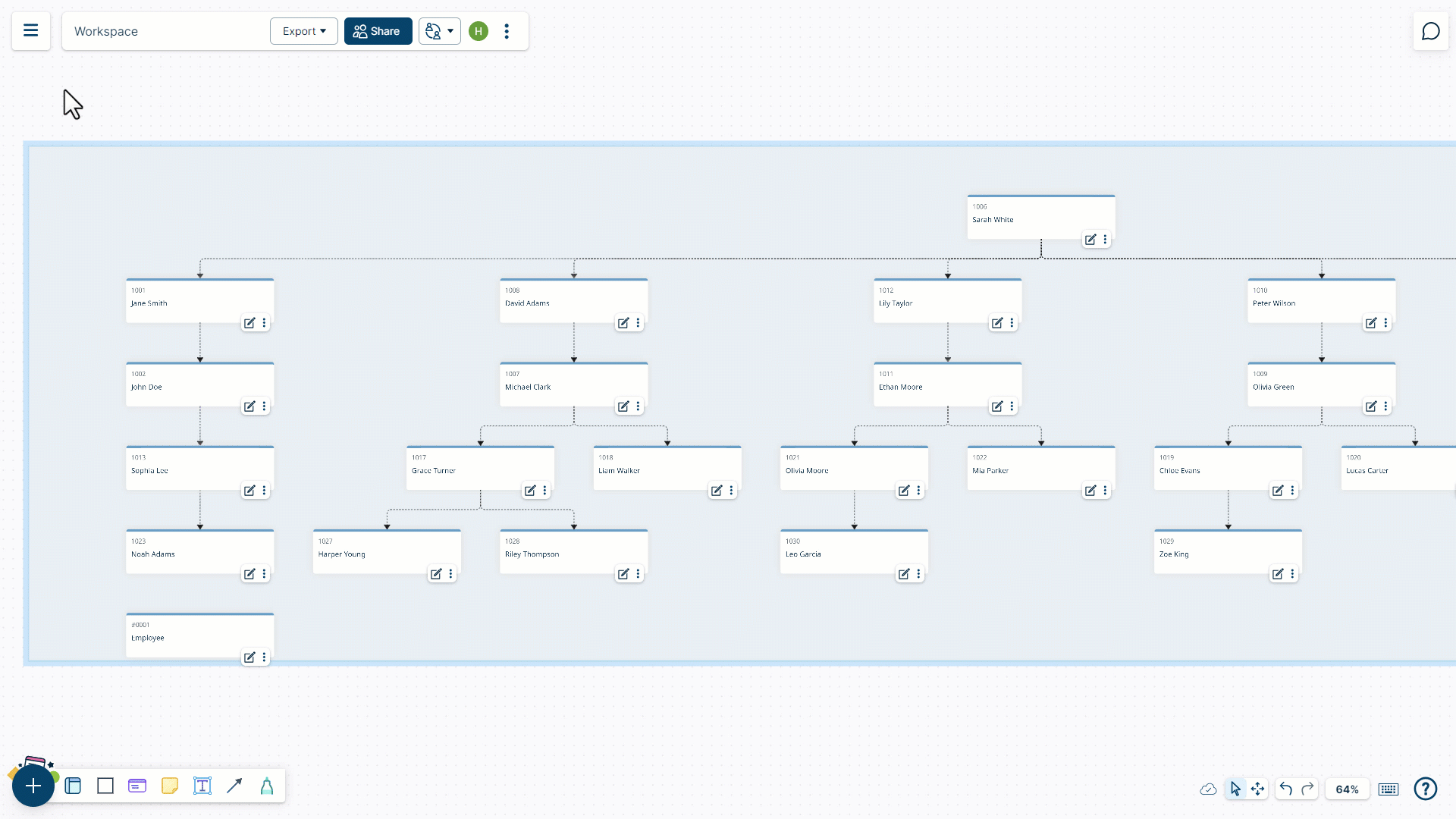The width and height of the screenshot is (1456, 819).
Task: Switch to pointer select mode
Action: [x=1235, y=789]
